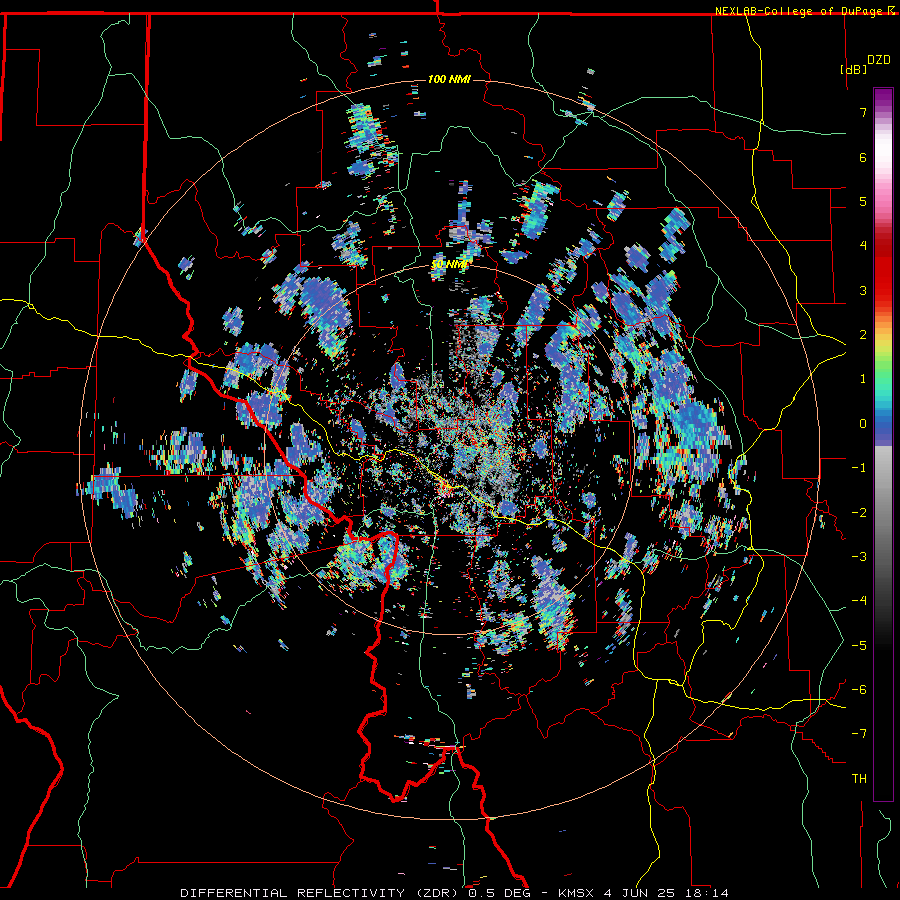Click the color scale at value 7
Screen dimensions: 900x900
coord(883,112)
